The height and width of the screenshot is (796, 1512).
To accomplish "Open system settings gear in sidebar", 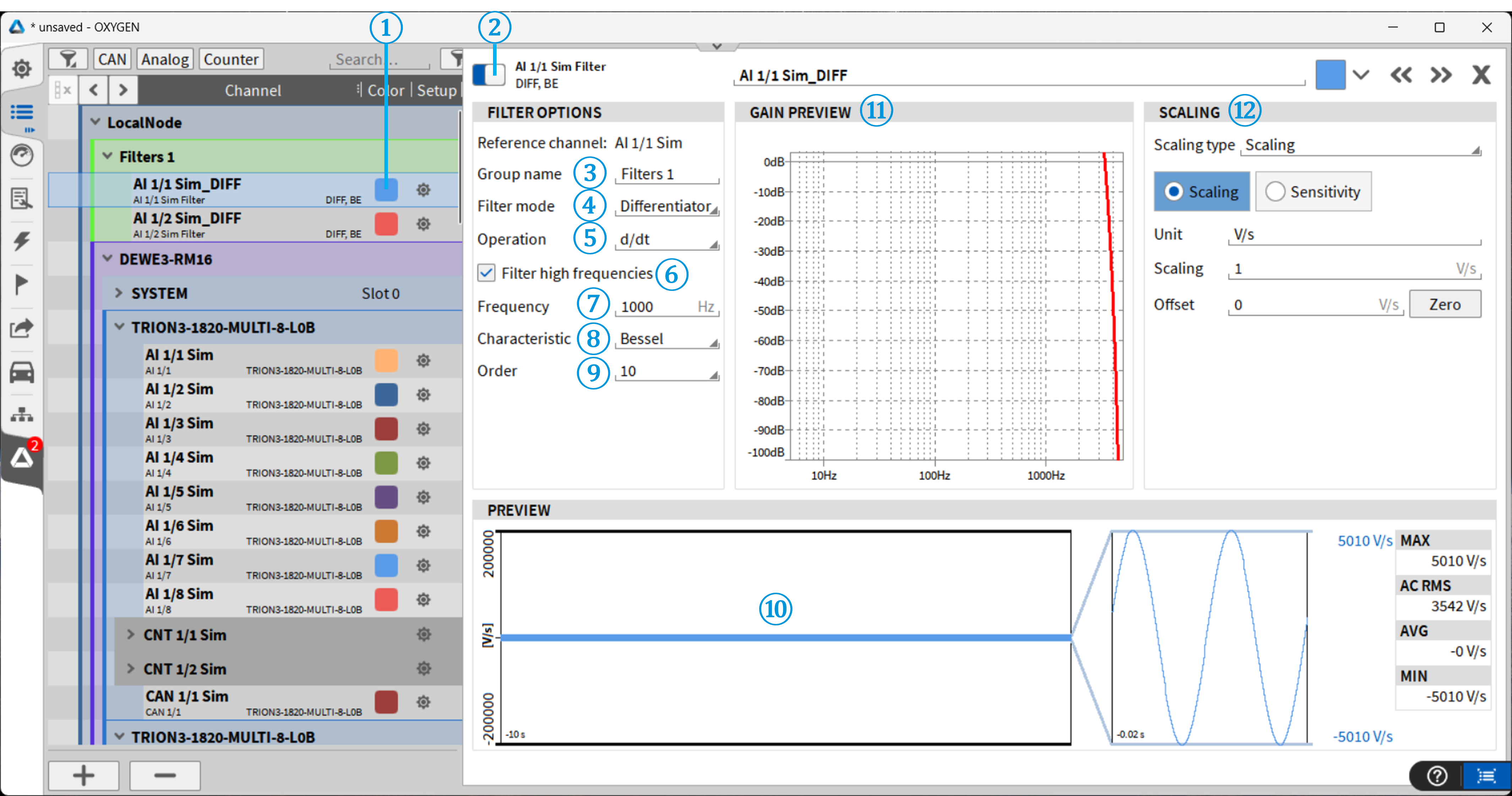I will 22,68.
